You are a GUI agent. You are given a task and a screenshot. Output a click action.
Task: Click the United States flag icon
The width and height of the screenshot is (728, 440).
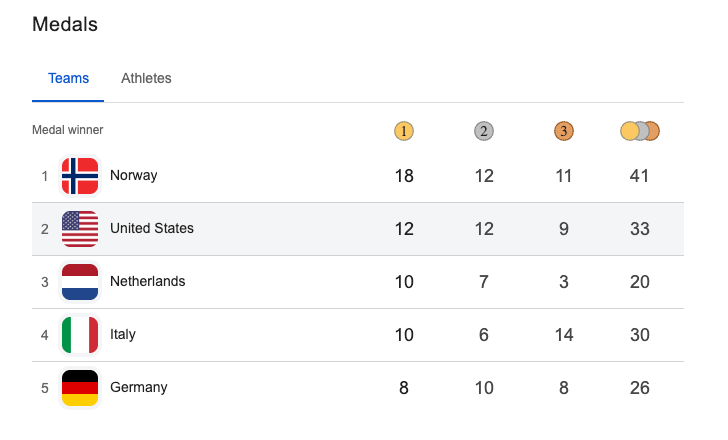point(80,229)
